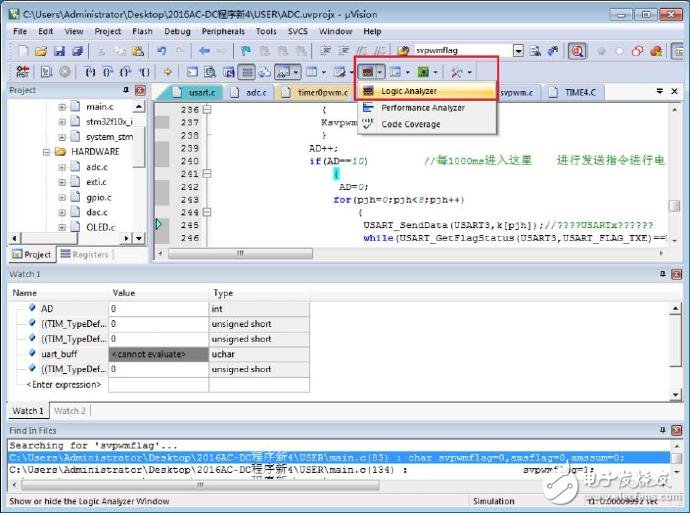690x513 pixels.
Task: Open the svpwmflag search combo dropdown
Action: pyautogui.click(x=518, y=51)
